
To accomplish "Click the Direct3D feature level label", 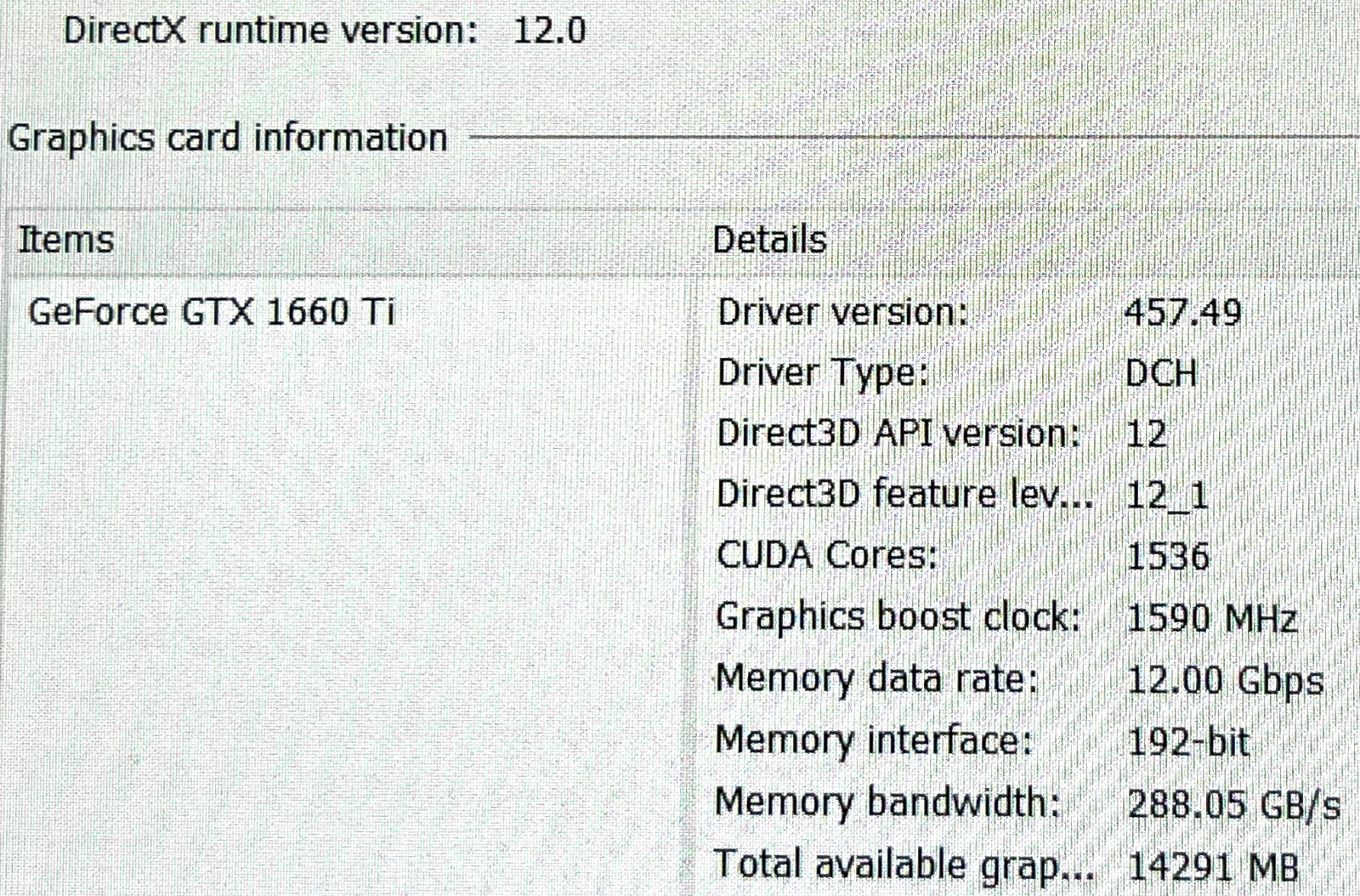I will (904, 494).
